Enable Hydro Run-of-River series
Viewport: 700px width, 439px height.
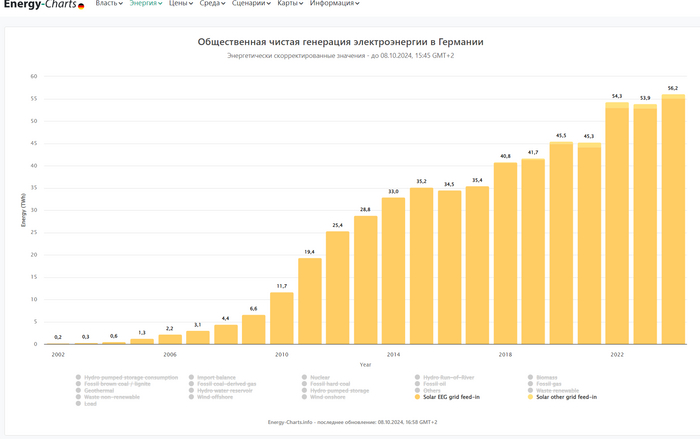(444, 377)
